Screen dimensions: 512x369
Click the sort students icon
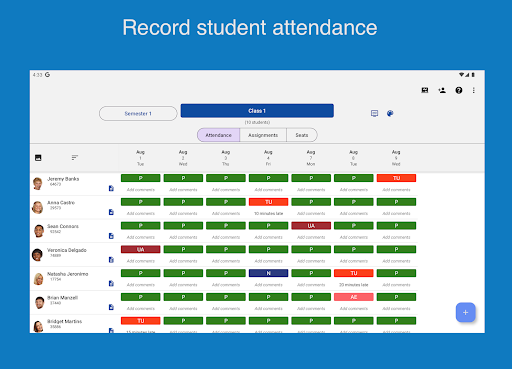click(75, 157)
